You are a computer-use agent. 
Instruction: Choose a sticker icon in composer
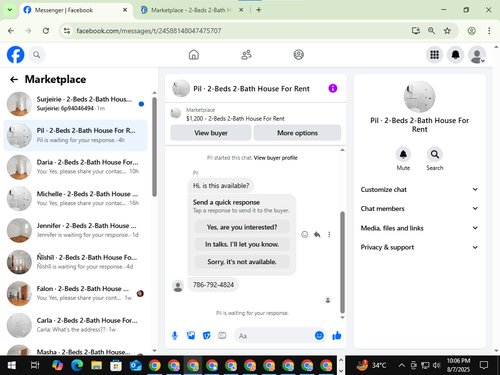pyautogui.click(x=207, y=336)
